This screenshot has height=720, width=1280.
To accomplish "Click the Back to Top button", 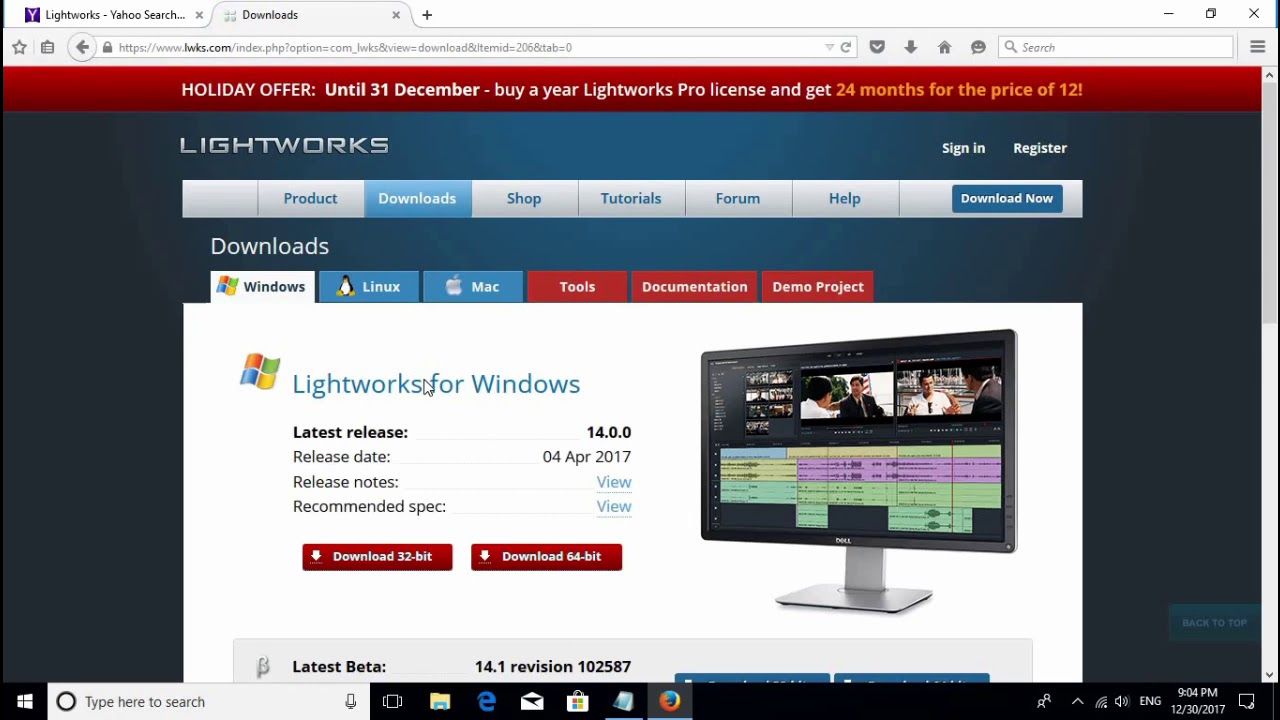I will click(1214, 622).
